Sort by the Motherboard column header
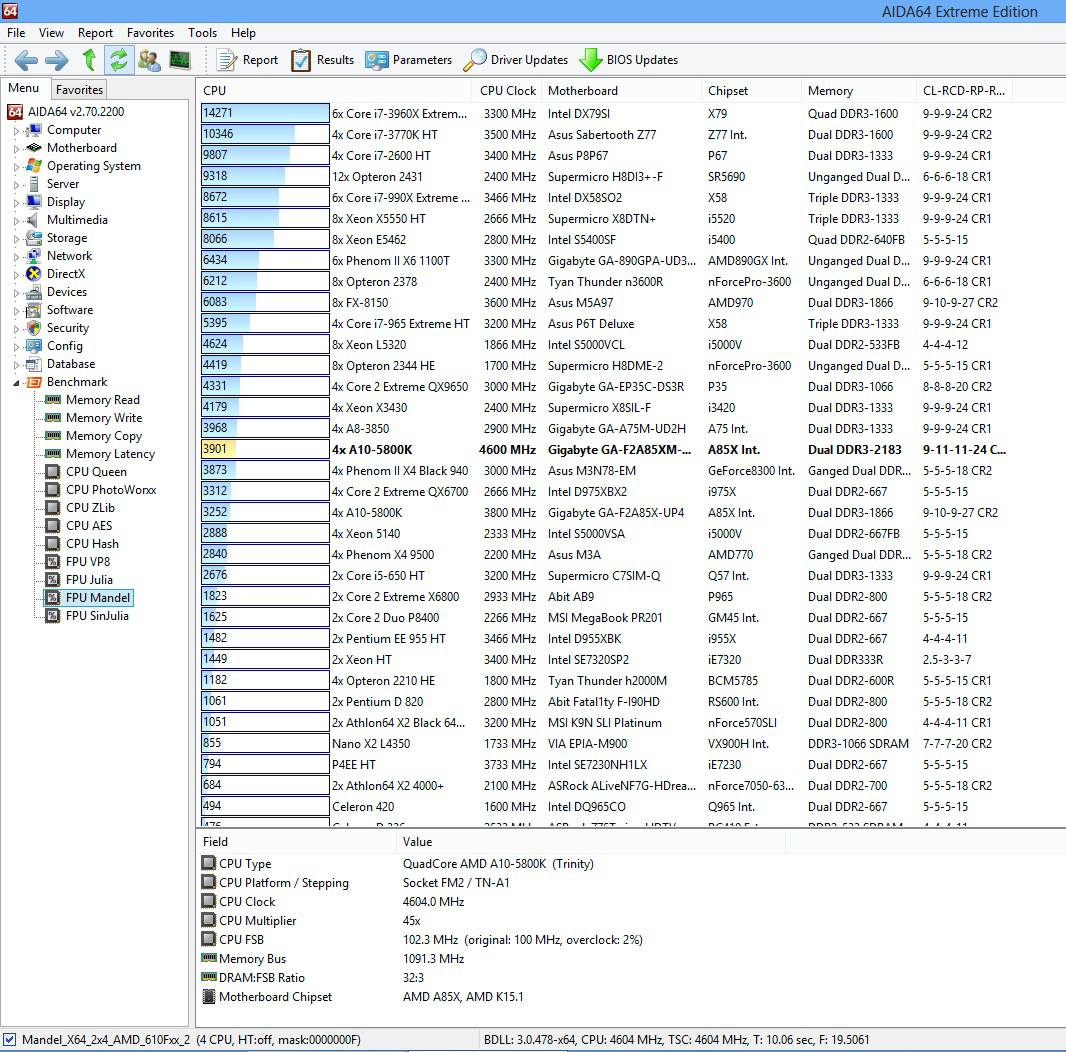 [x=622, y=90]
